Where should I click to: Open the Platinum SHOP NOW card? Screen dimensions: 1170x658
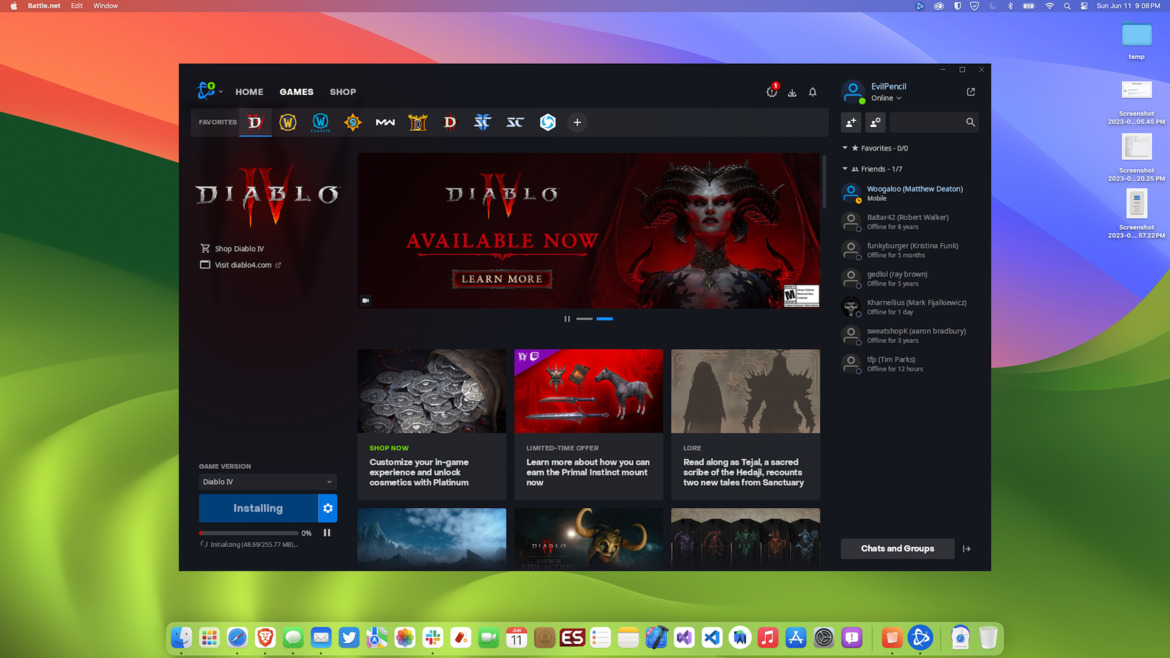tap(431, 424)
